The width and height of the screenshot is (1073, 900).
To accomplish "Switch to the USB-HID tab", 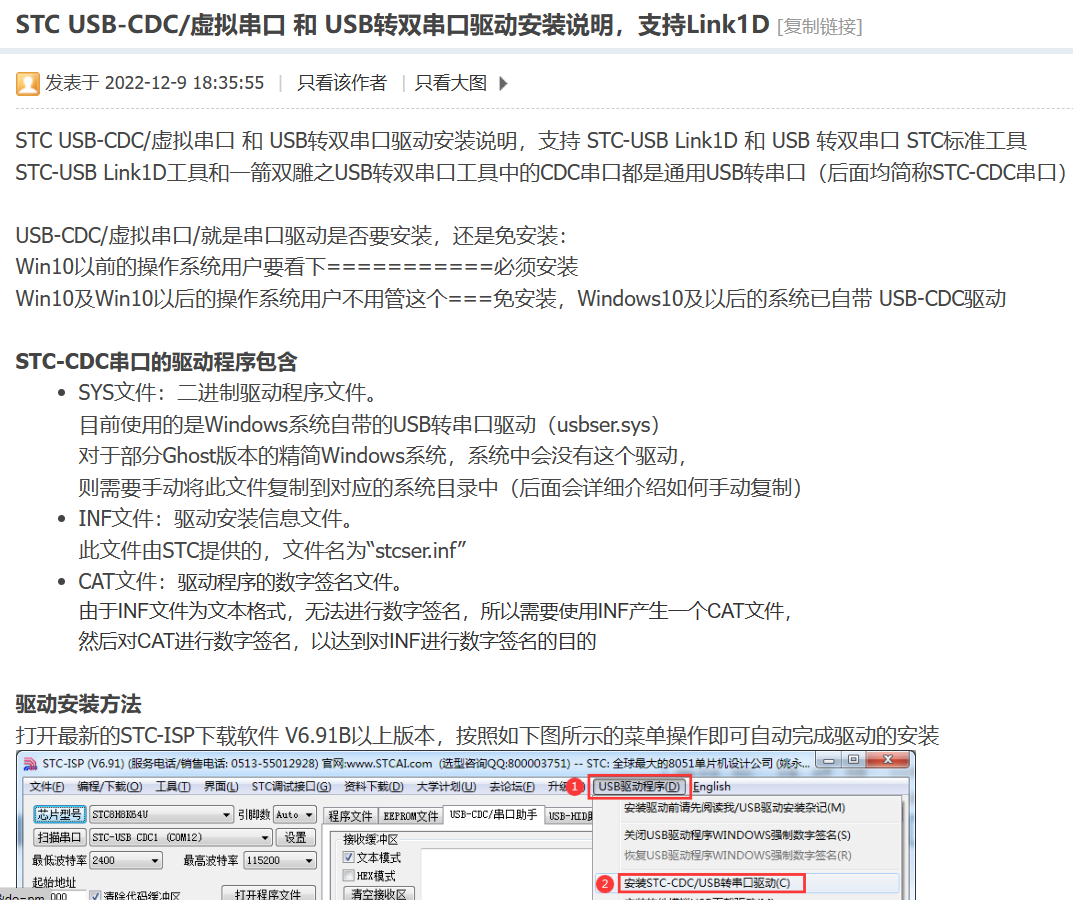I will tap(571, 816).
